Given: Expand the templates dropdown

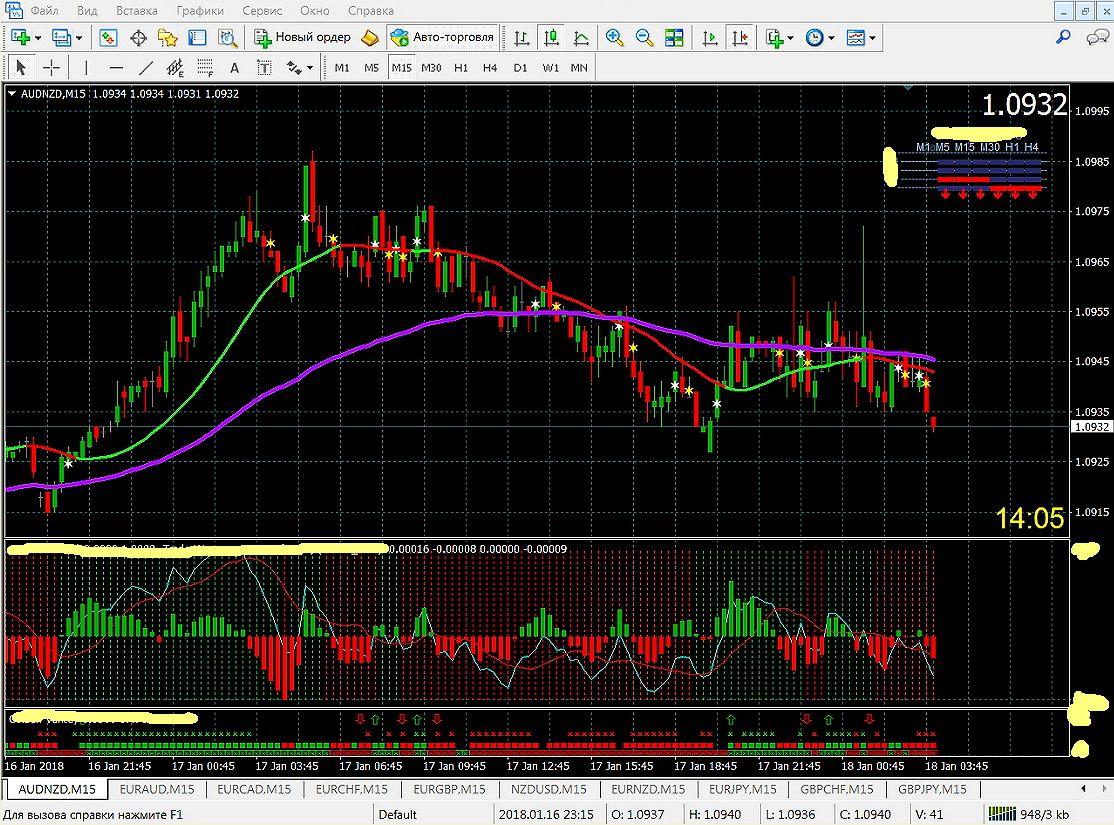Looking at the screenshot, I should [873, 38].
